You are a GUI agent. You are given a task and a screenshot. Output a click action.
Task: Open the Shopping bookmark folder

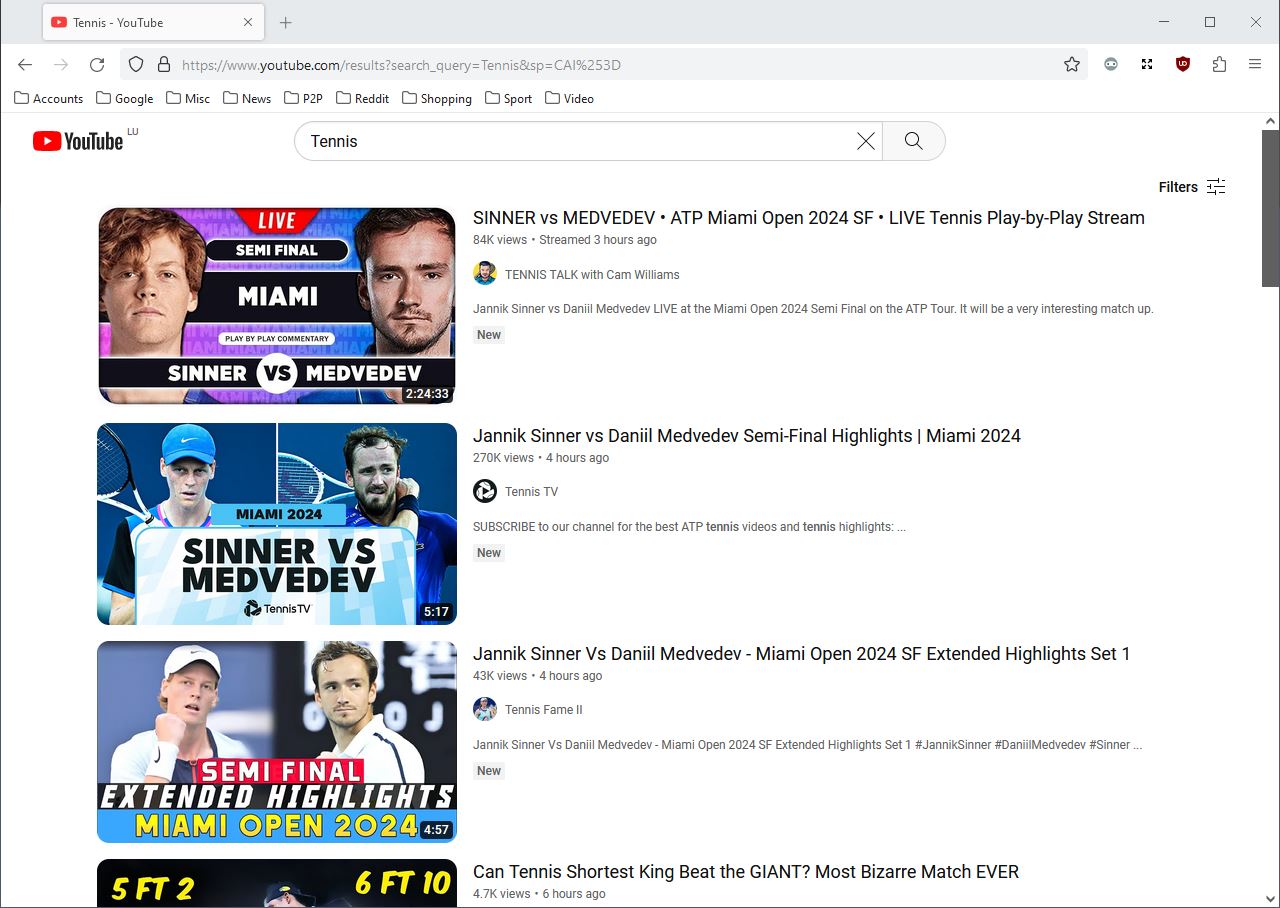pyautogui.click(x=437, y=98)
